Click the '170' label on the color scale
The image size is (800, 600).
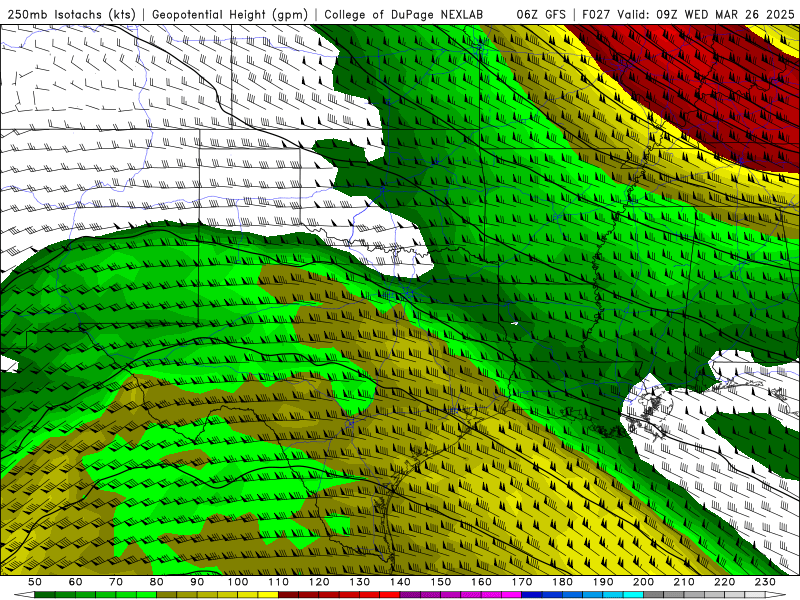522,582
